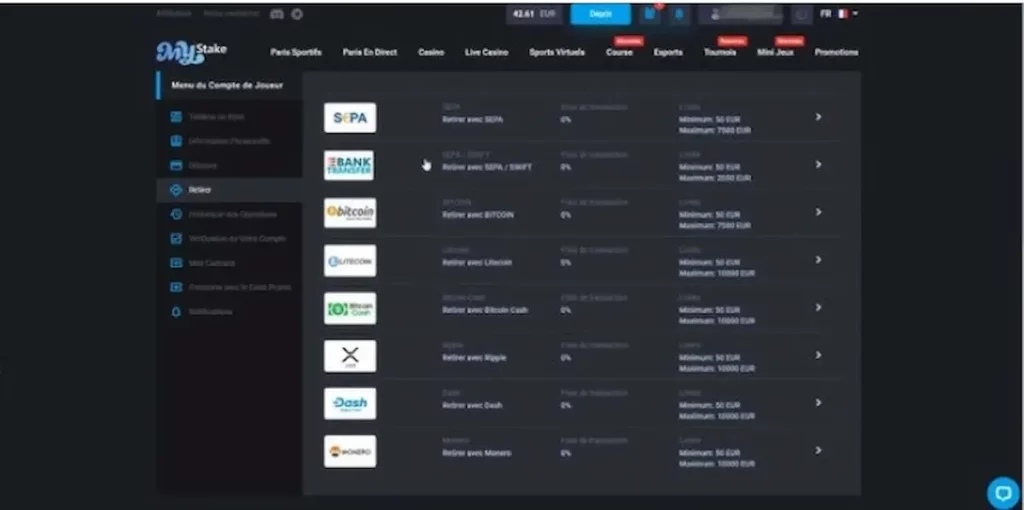
Task: Click the Informations Personnelles sidebar icon
Action: point(176,141)
